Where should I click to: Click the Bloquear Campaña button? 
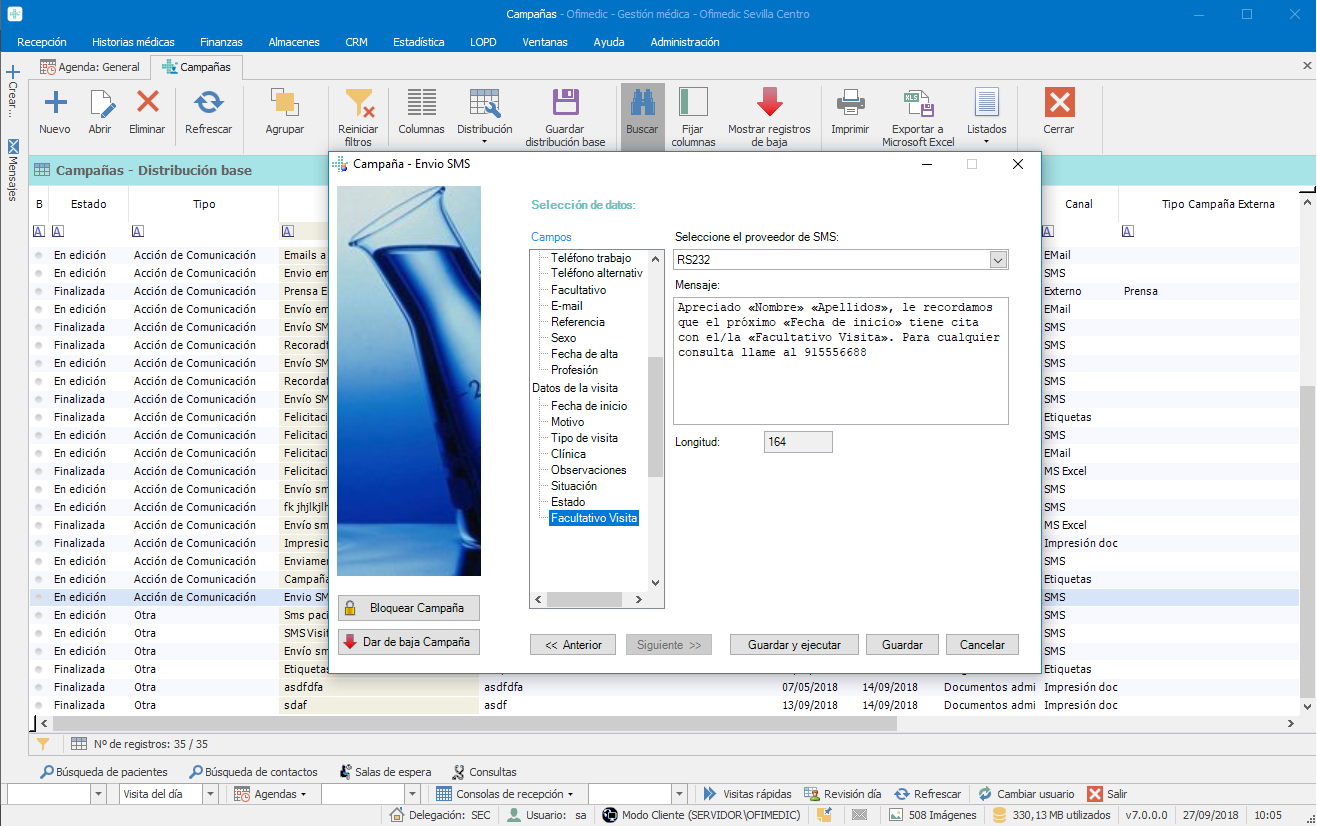point(408,608)
